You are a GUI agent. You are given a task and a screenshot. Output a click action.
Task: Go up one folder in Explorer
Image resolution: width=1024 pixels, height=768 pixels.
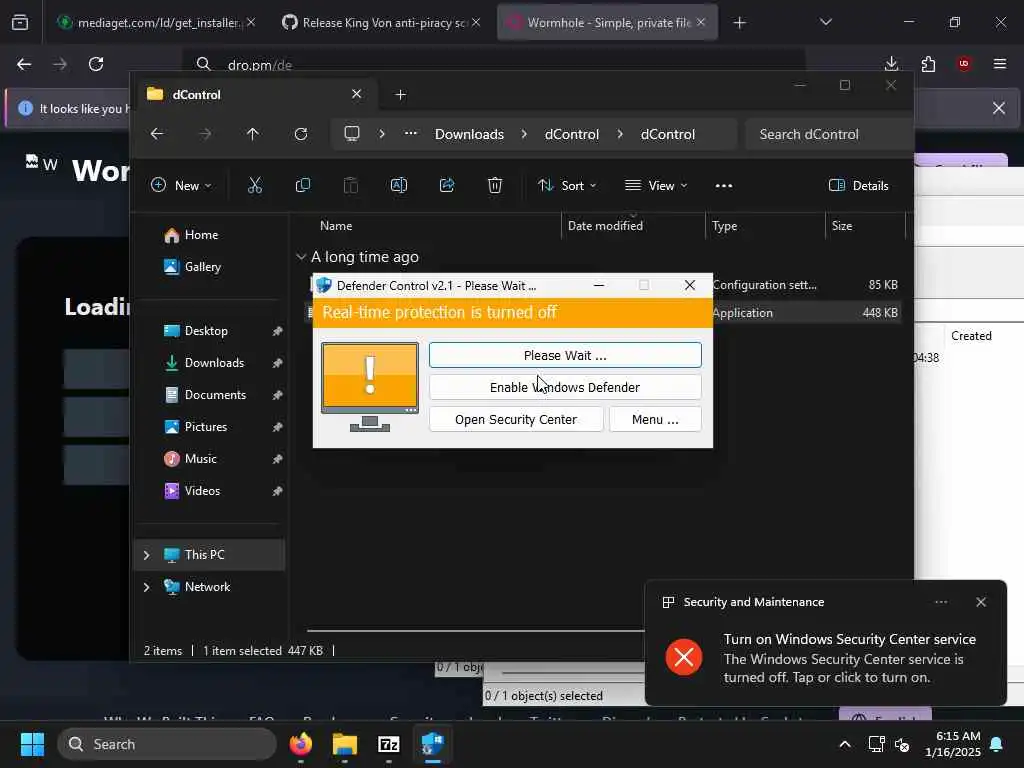point(253,134)
